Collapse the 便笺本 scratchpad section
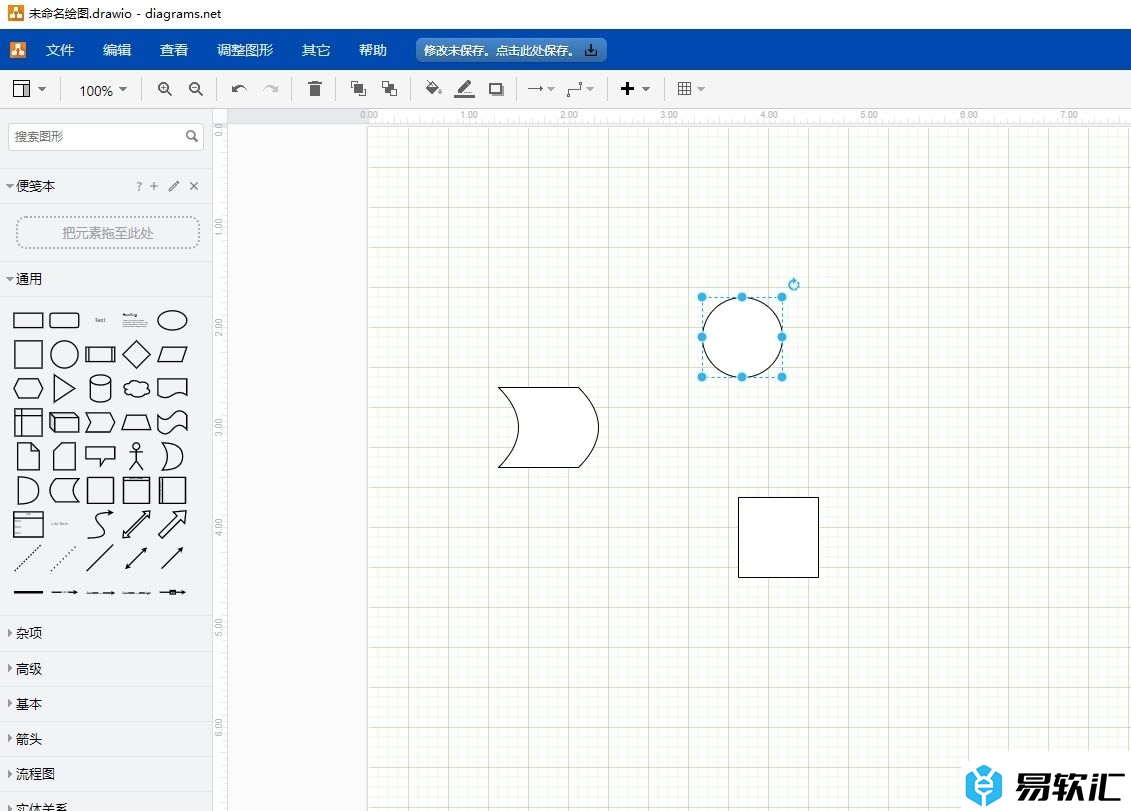The width and height of the screenshot is (1131, 811). 30,186
